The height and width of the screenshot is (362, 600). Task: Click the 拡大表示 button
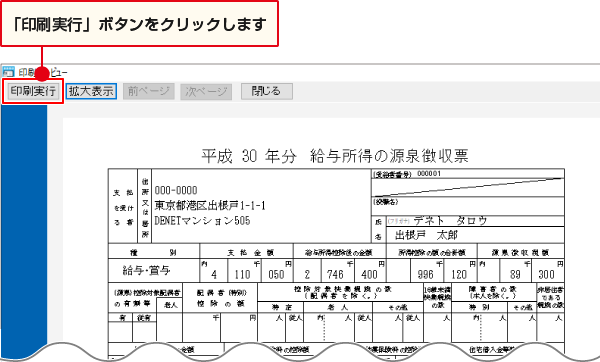pos(91,91)
